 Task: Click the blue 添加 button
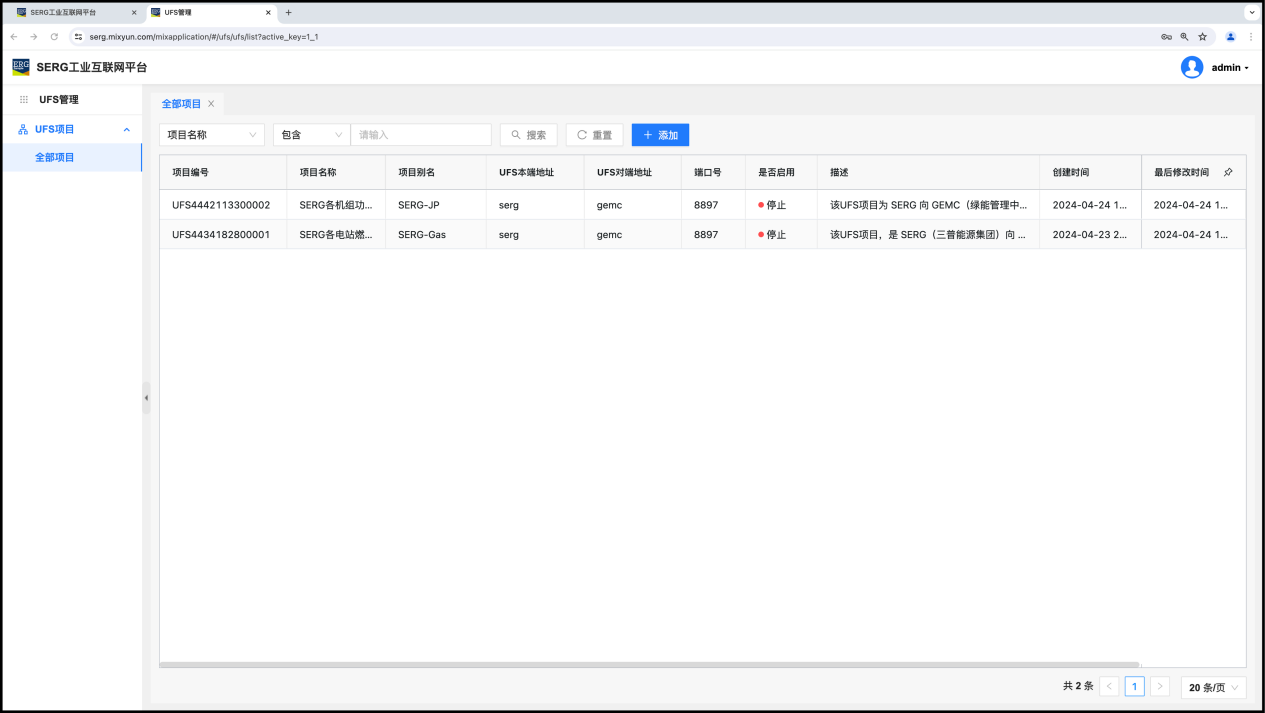660,135
